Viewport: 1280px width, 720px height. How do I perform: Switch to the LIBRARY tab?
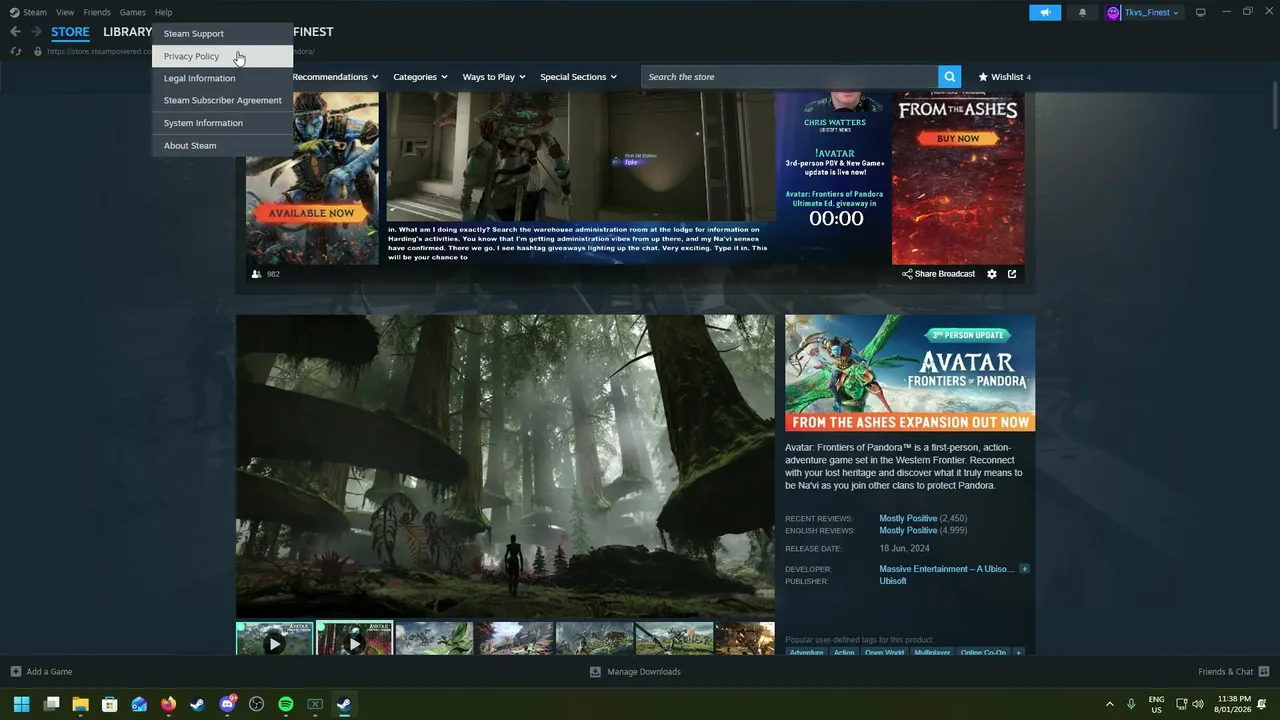[127, 32]
